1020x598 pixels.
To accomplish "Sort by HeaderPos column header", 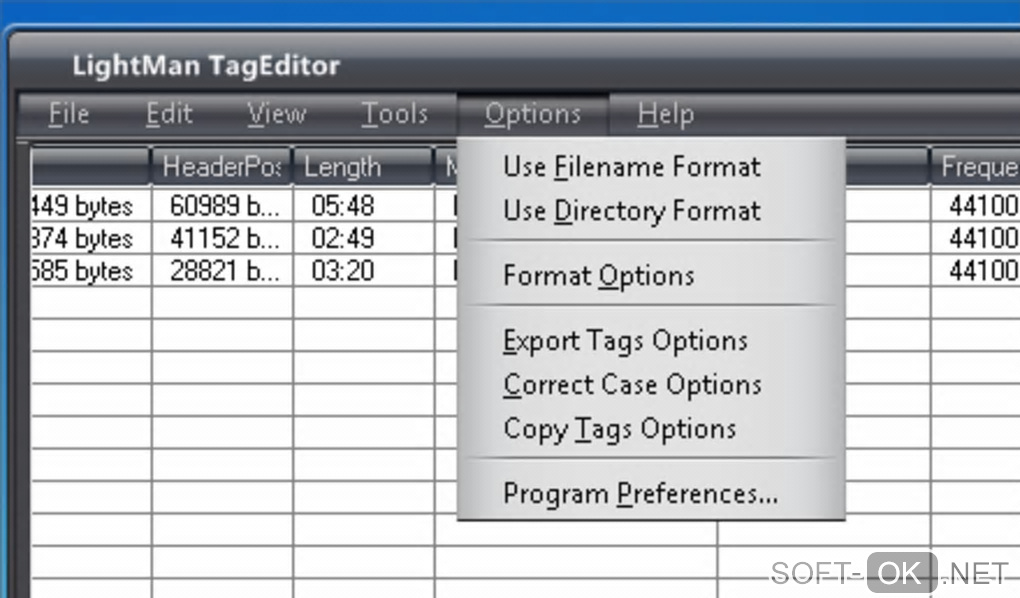I will coord(221,167).
